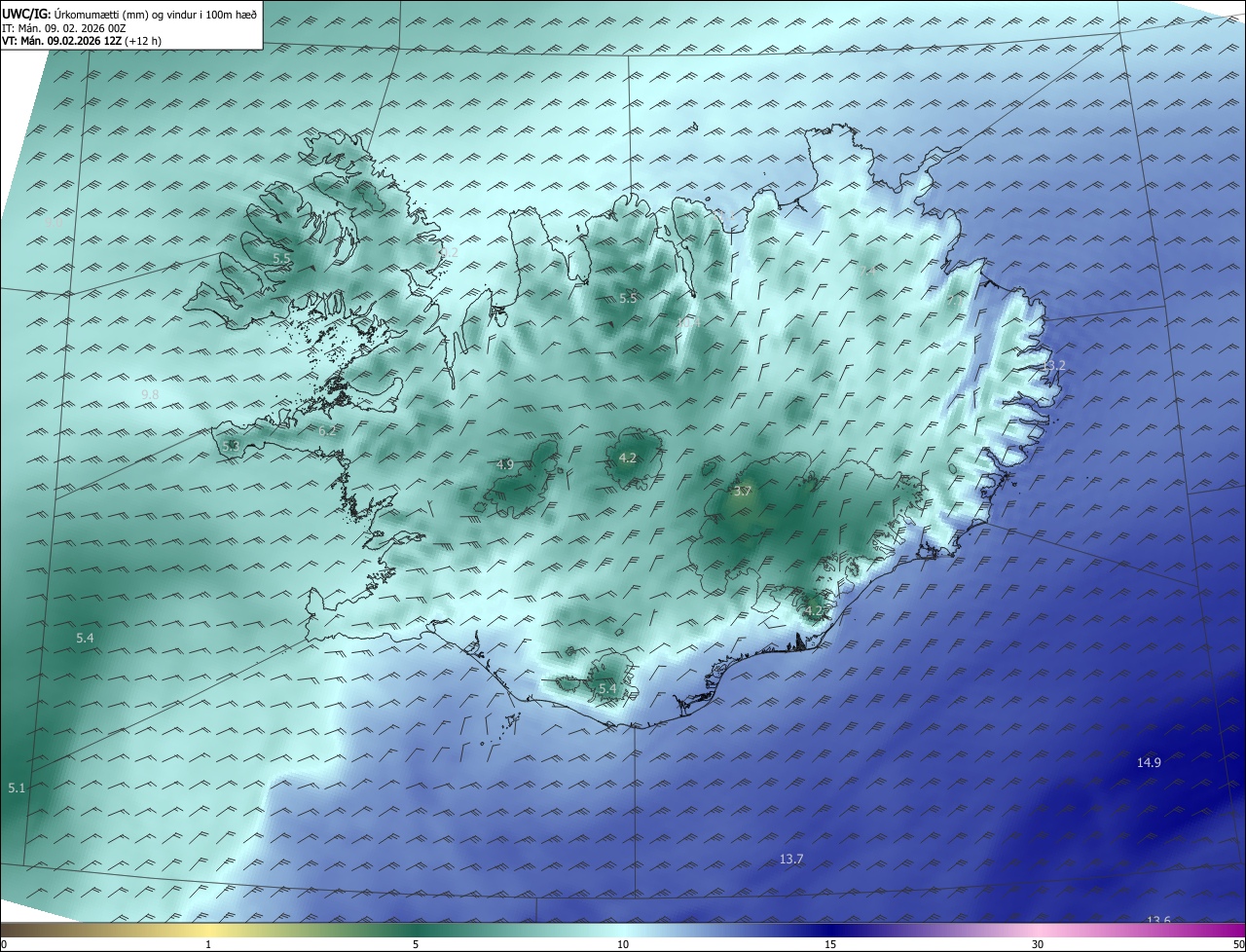Image resolution: width=1246 pixels, height=952 pixels.
Task: Click the '1' tick on the color scale
Action: point(208,945)
